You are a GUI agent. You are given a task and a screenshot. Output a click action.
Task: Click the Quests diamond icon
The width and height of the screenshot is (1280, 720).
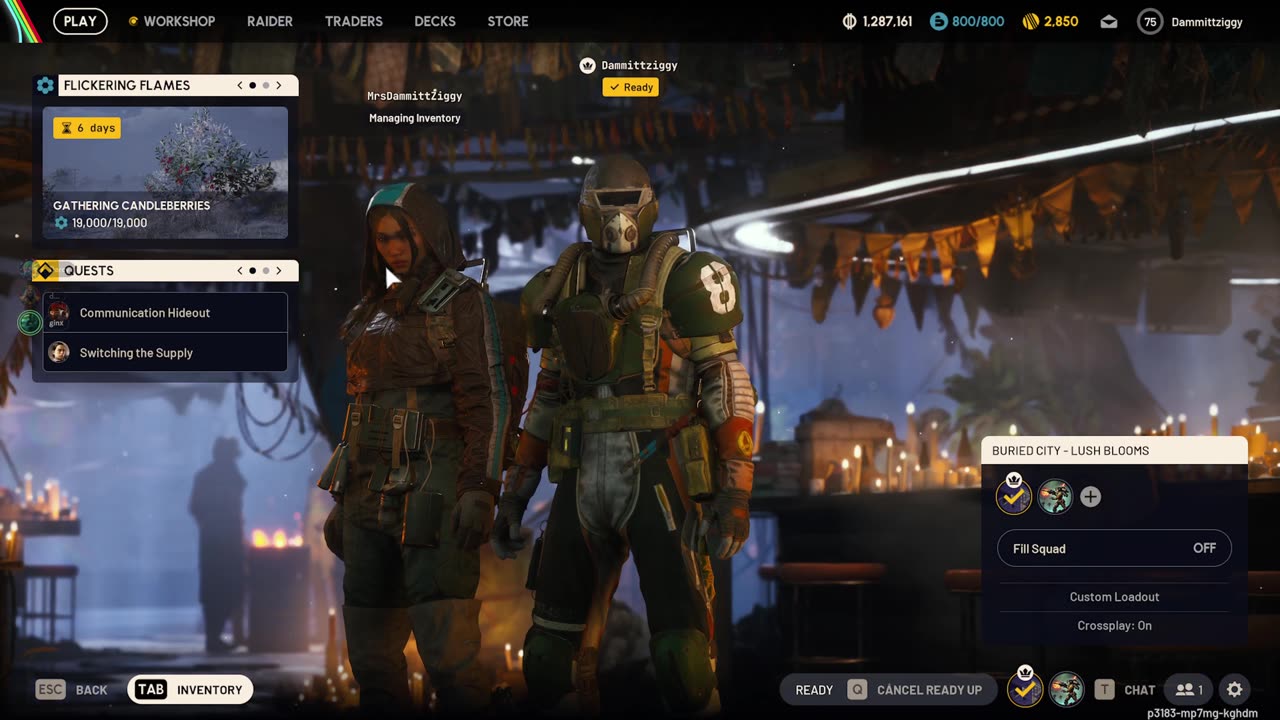[x=45, y=270]
